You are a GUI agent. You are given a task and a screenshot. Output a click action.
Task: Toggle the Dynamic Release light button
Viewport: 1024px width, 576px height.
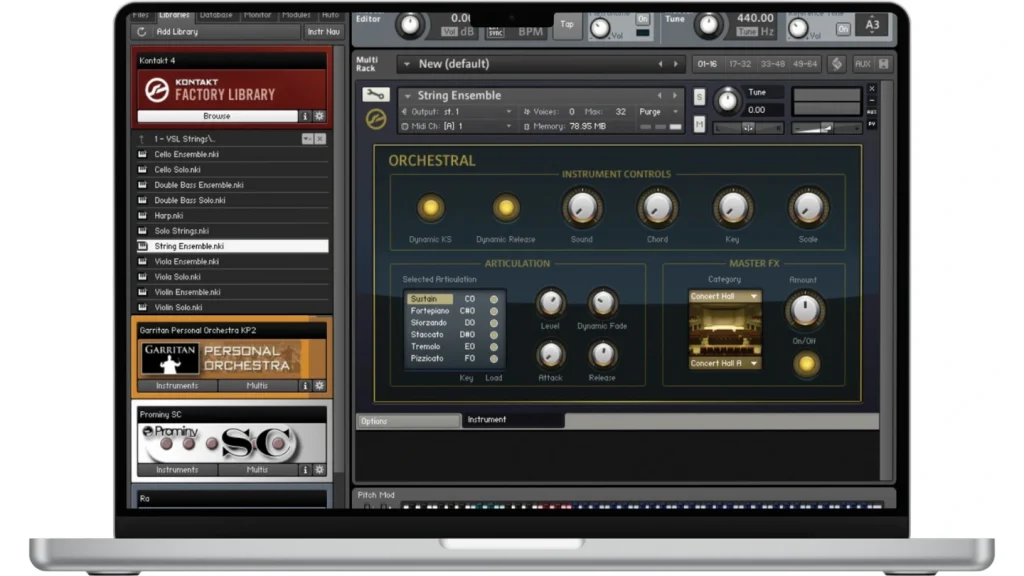tap(505, 208)
